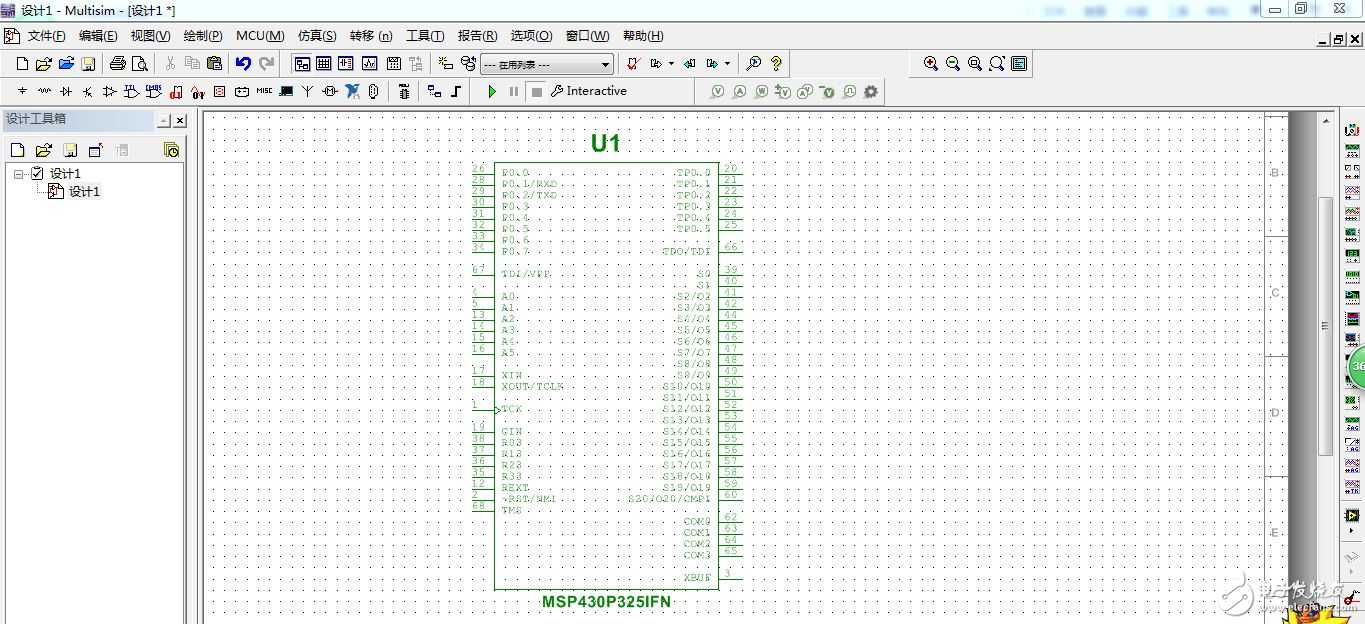Create new design in 设计工具箱 panel

17,150
